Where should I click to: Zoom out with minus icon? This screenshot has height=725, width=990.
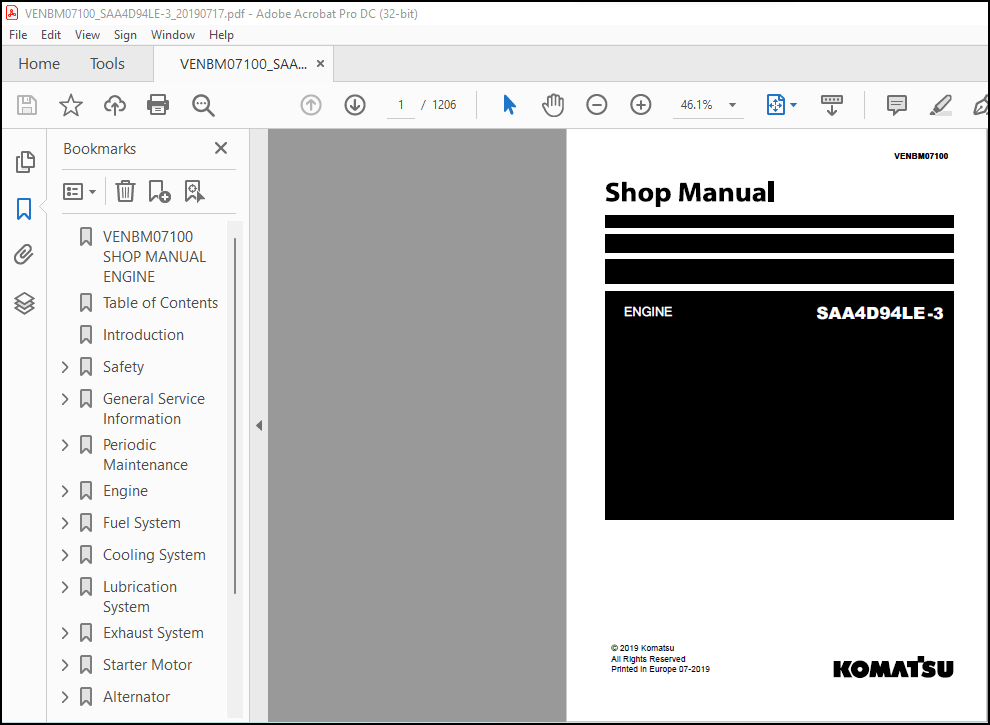pos(597,105)
